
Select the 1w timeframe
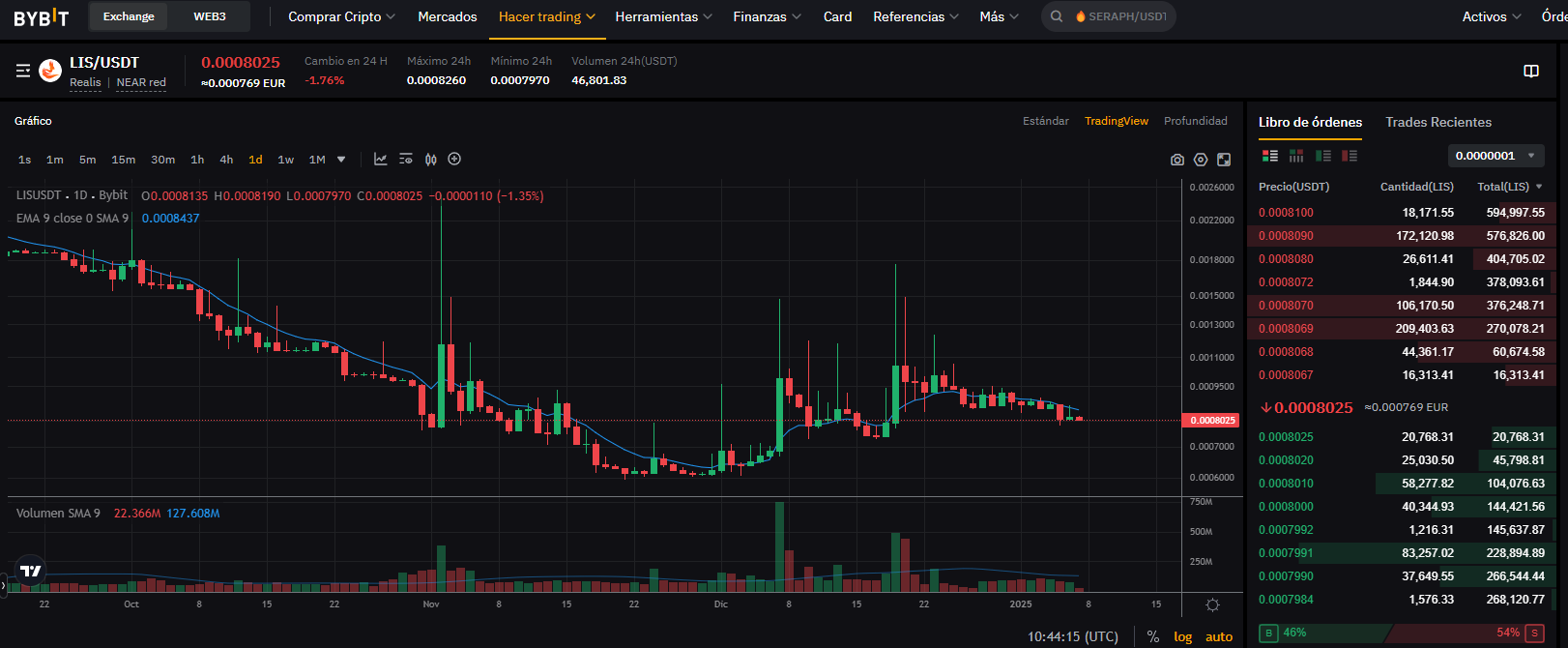coord(286,160)
